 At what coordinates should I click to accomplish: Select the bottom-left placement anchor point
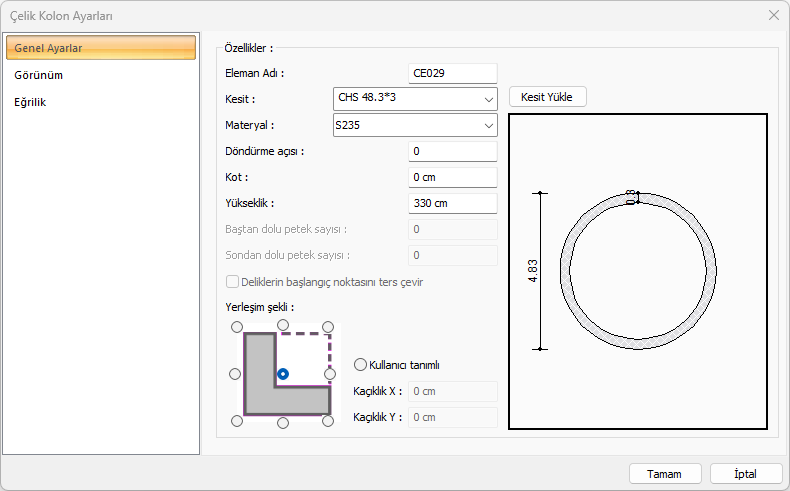click(236, 422)
